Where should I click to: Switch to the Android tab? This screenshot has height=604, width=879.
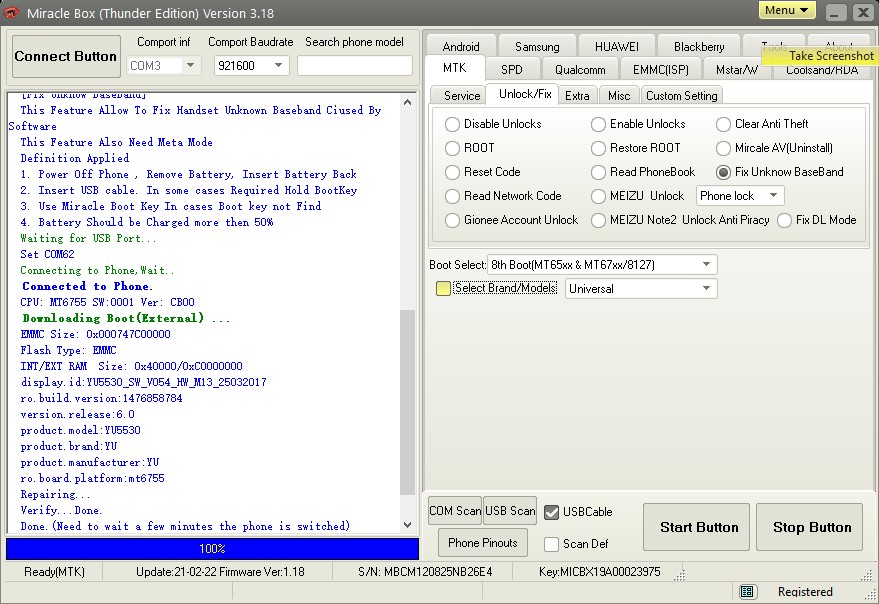tap(461, 47)
